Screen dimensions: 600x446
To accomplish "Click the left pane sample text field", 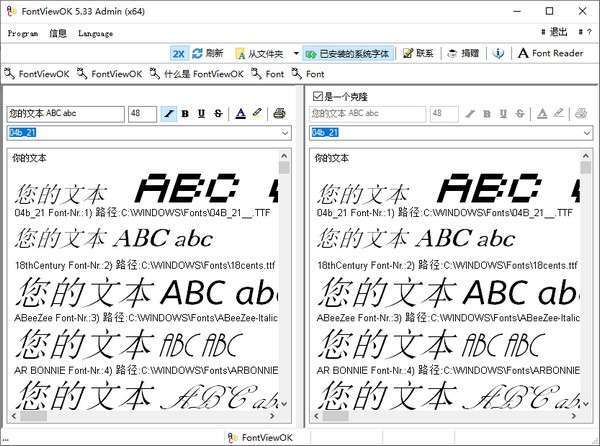I will (x=65, y=114).
